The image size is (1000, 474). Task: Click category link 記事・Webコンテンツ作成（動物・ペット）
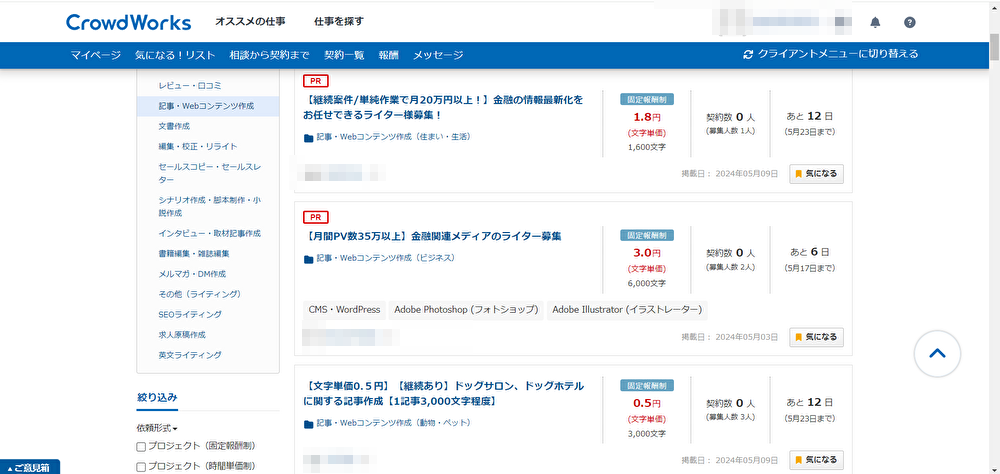(393, 423)
